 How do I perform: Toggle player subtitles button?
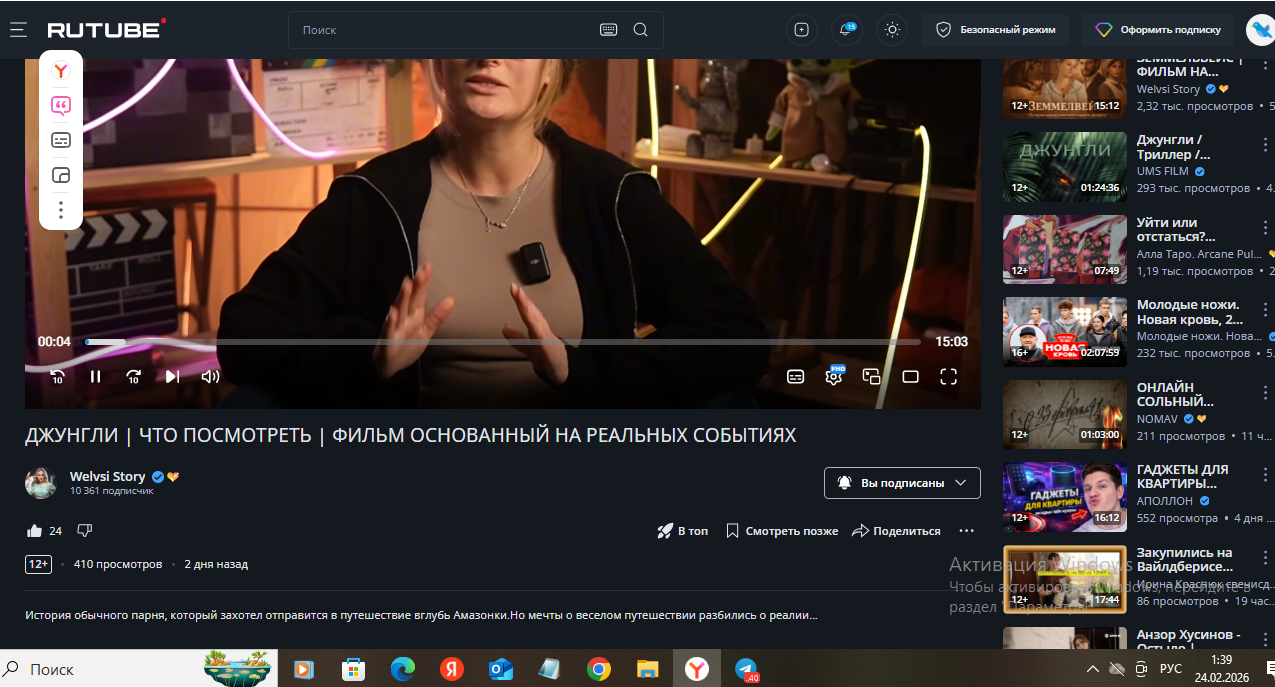[x=796, y=377]
